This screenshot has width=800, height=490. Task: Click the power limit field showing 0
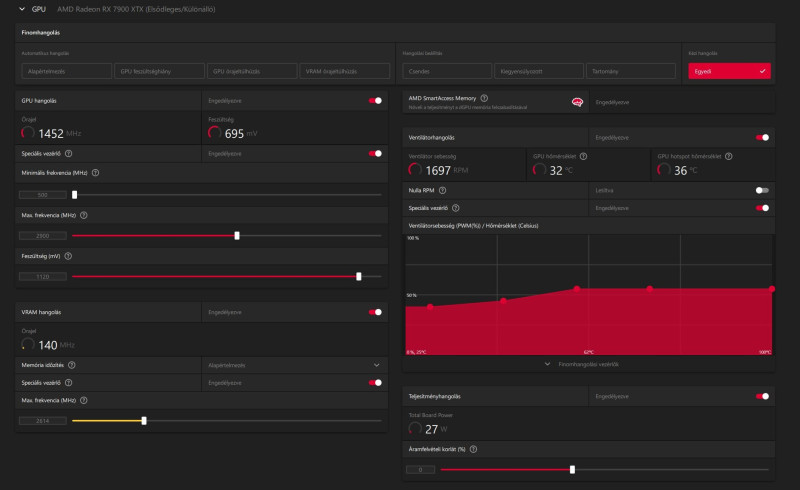(x=420, y=470)
